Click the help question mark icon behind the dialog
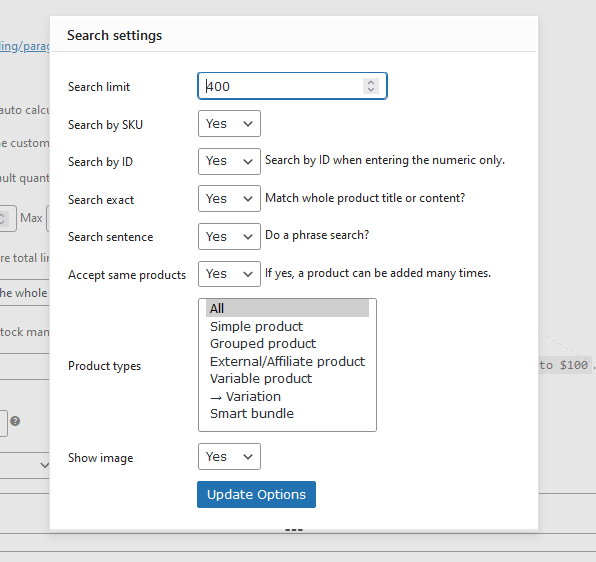 15,421
